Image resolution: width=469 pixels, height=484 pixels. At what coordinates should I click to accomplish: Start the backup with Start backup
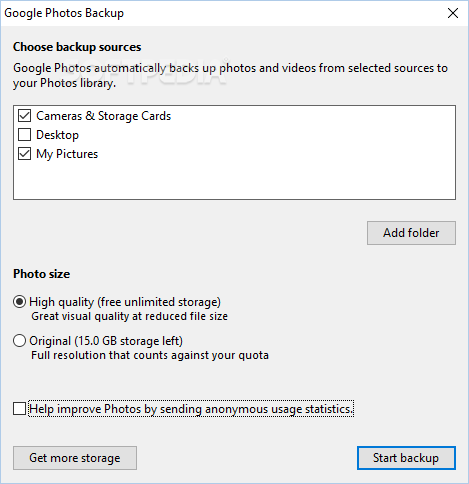click(406, 458)
